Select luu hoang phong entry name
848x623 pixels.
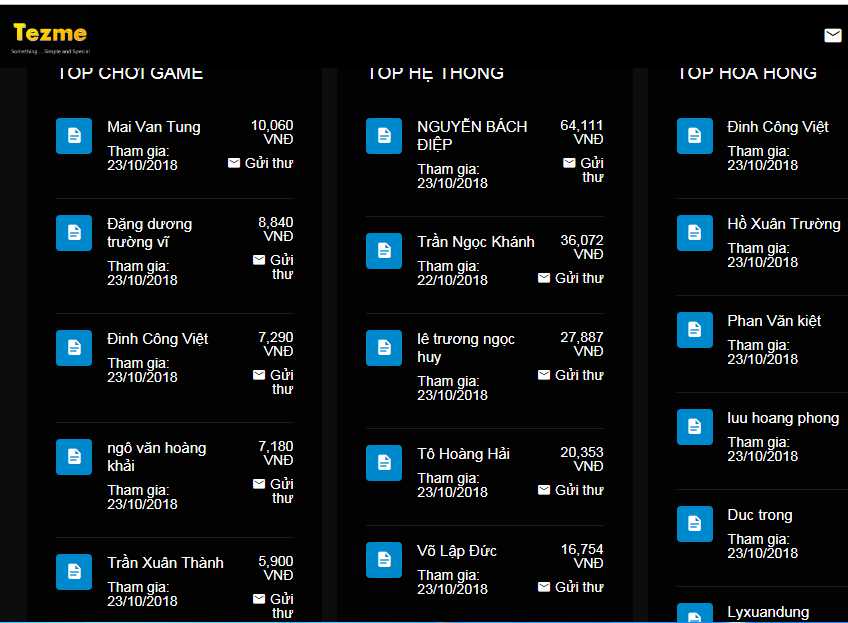point(782,418)
